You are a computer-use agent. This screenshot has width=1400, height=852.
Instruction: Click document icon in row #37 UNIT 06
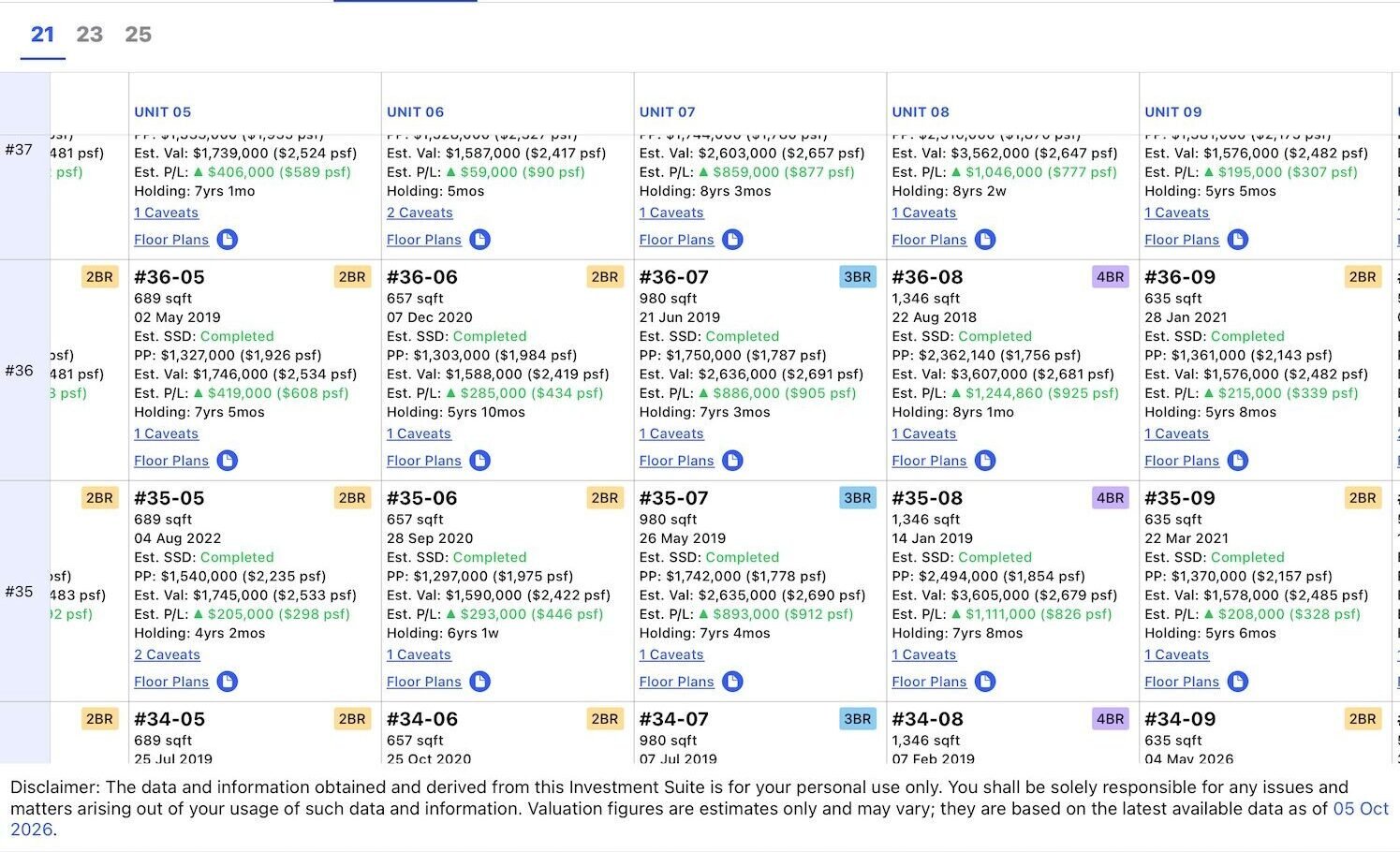pos(480,240)
